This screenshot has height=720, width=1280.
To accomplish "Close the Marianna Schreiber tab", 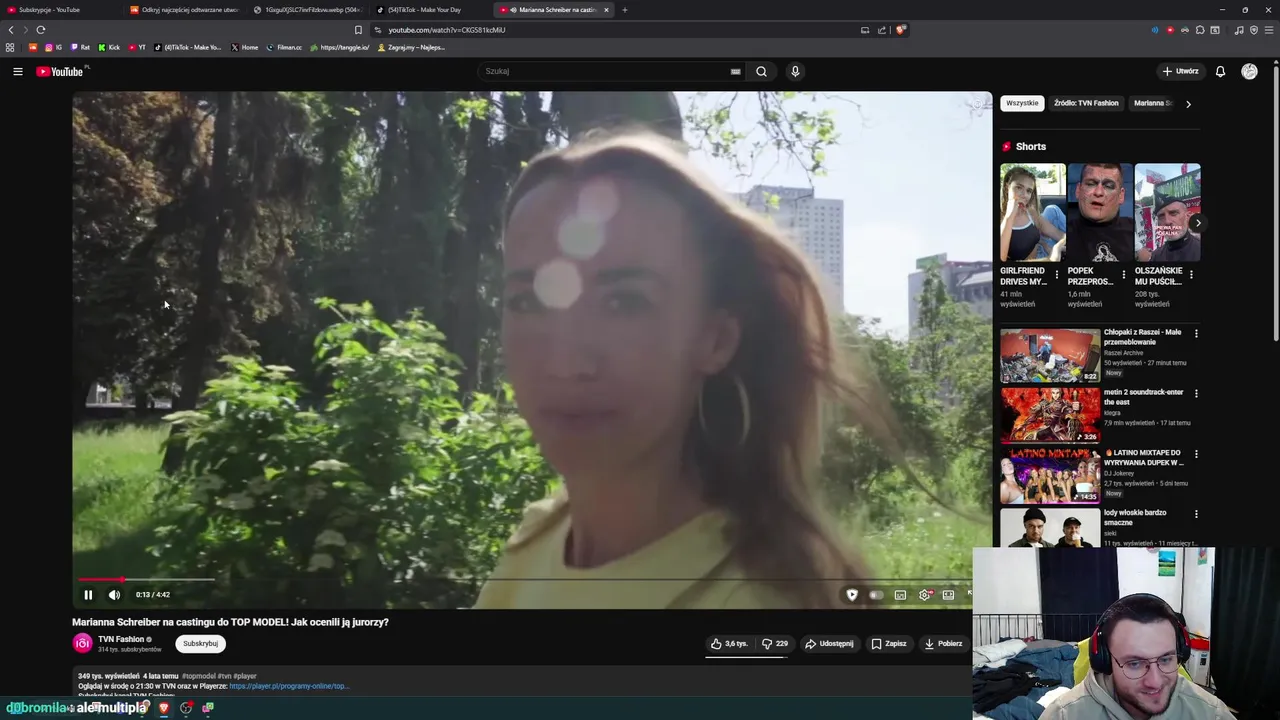I will pyautogui.click(x=606, y=10).
